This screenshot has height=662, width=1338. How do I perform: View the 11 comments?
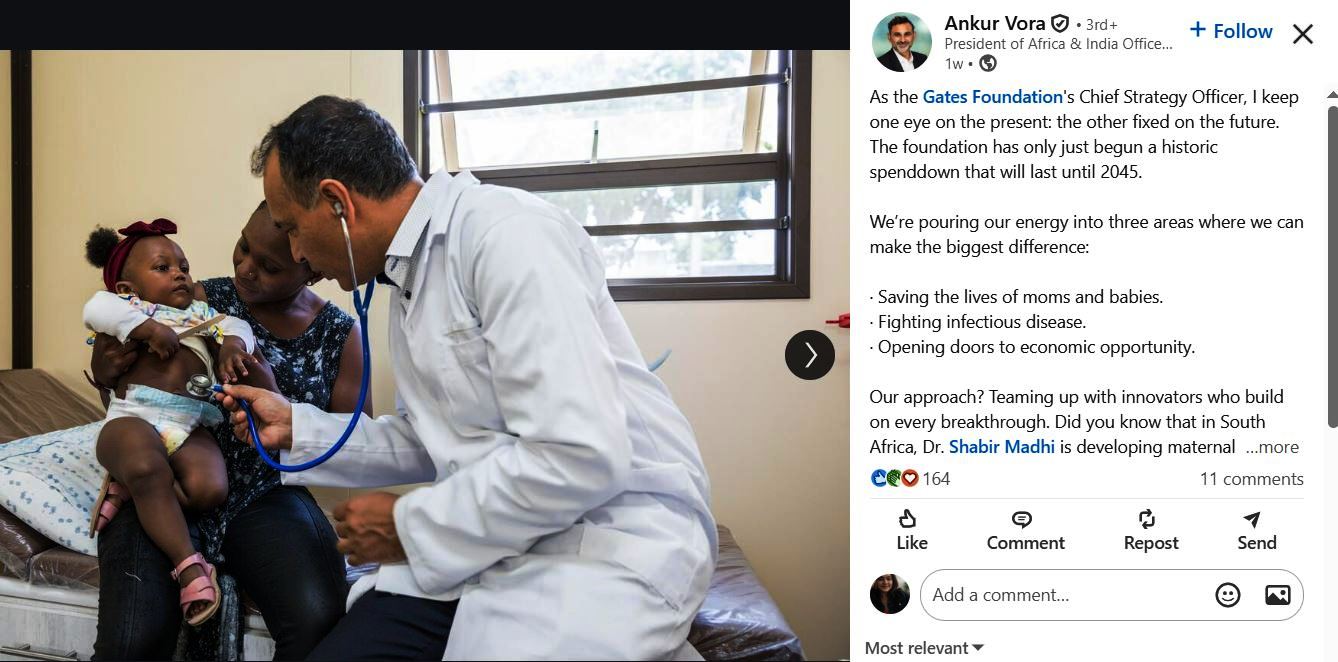(1252, 479)
